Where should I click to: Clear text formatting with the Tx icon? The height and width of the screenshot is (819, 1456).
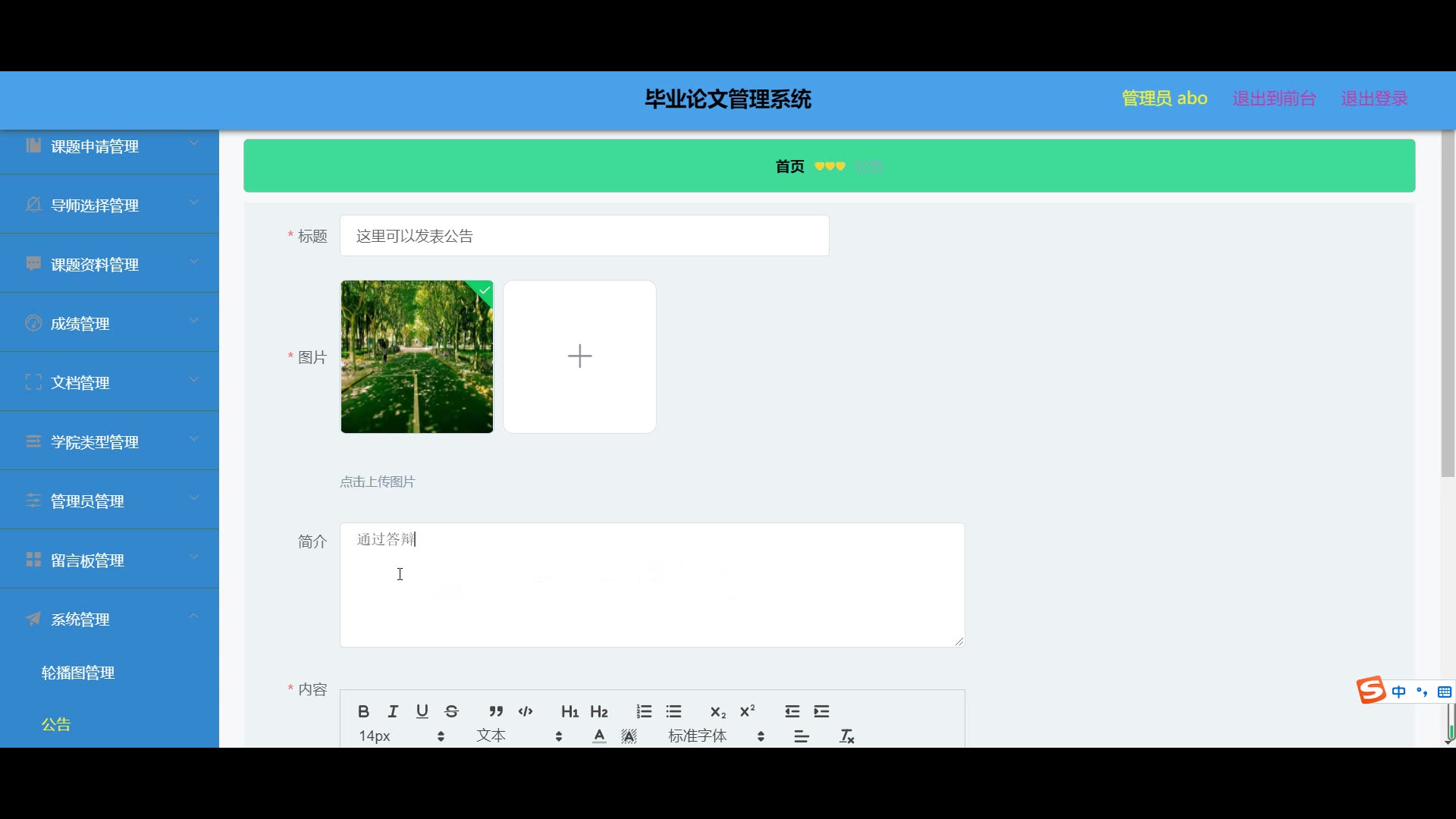click(847, 736)
